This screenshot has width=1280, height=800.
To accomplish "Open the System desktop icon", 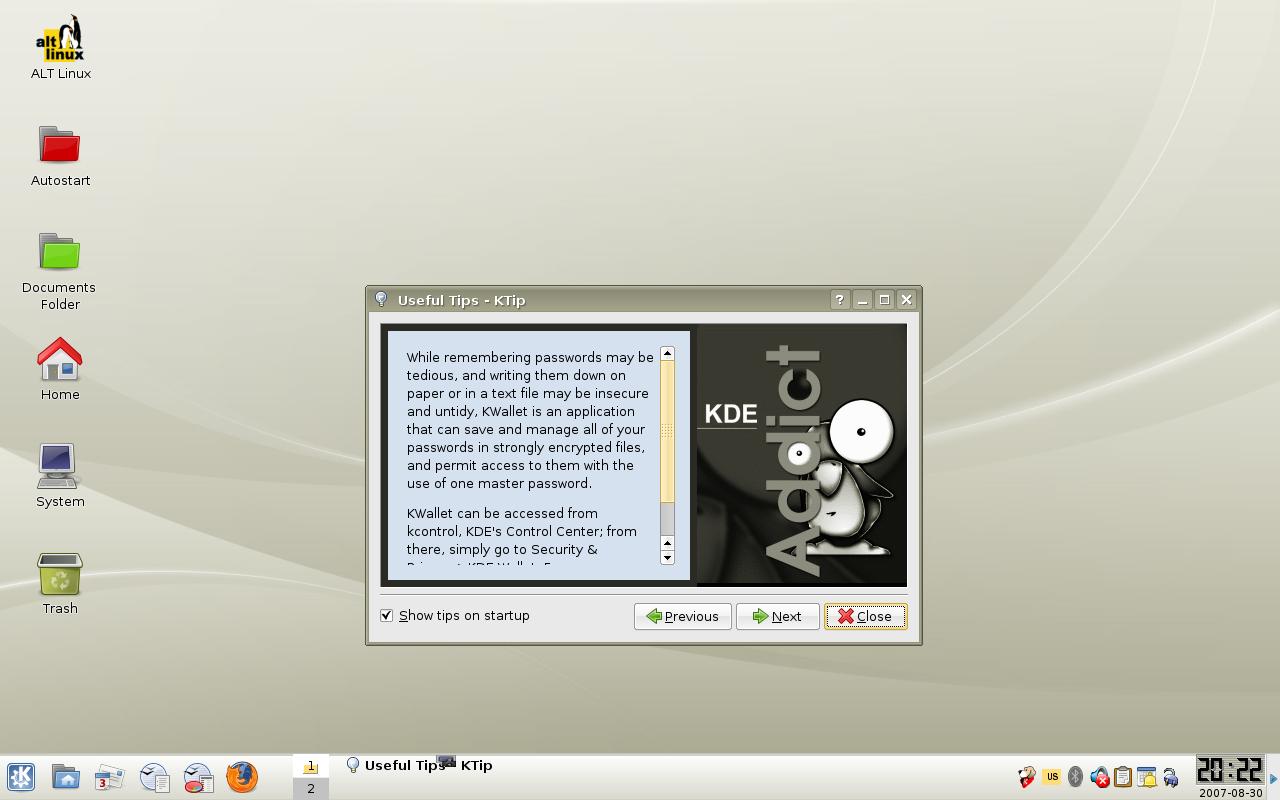I will point(60,476).
